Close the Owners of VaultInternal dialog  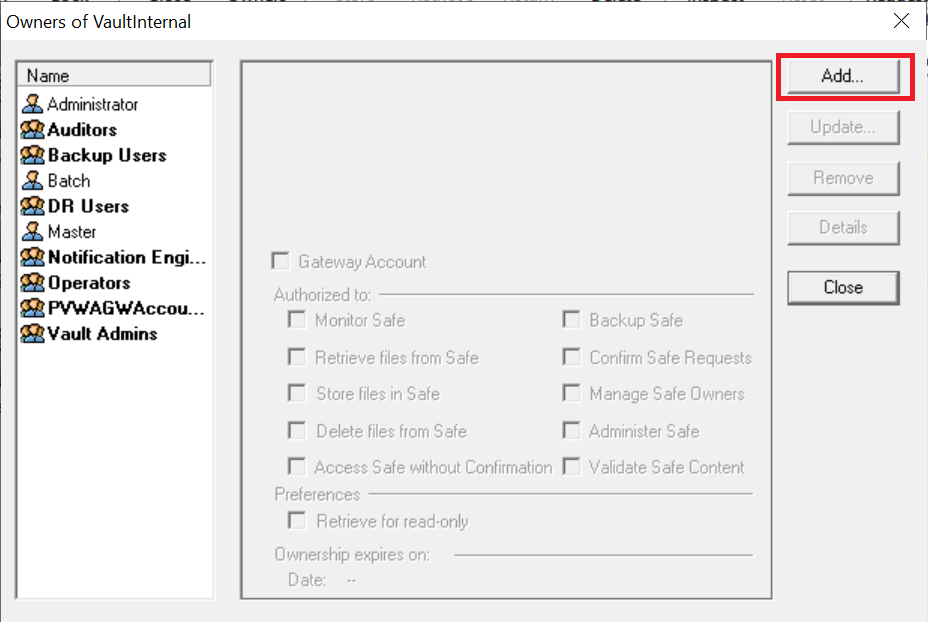[901, 21]
